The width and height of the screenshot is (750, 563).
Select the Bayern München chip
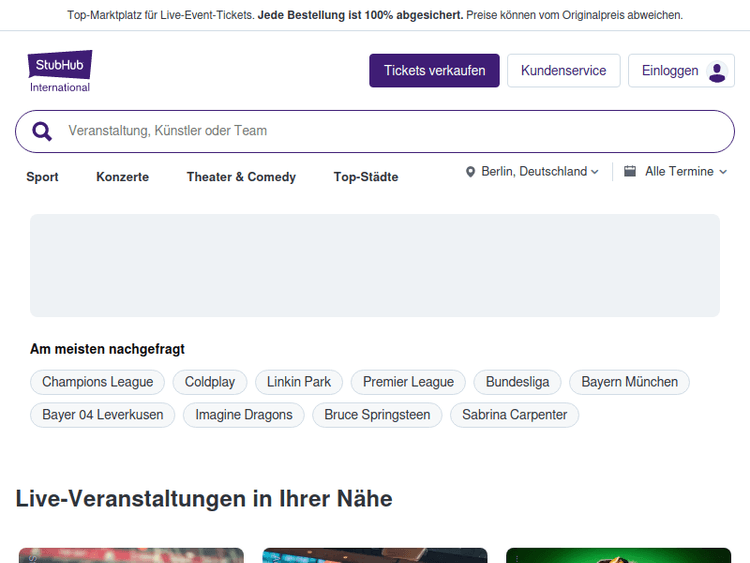pyautogui.click(x=629, y=382)
